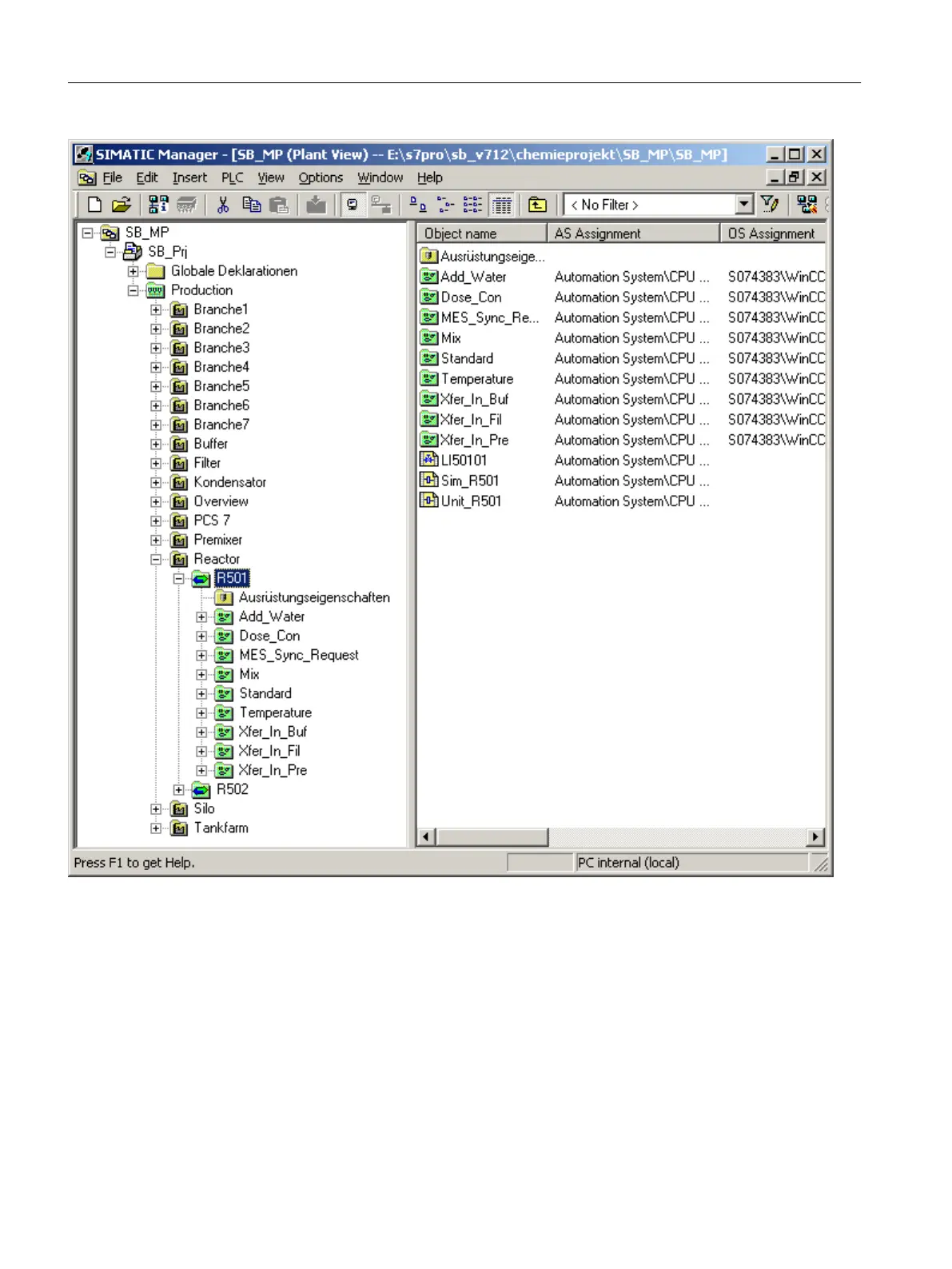The height and width of the screenshot is (1269, 952).
Task: Expand the Globale Deklarationen node
Action: [x=133, y=271]
